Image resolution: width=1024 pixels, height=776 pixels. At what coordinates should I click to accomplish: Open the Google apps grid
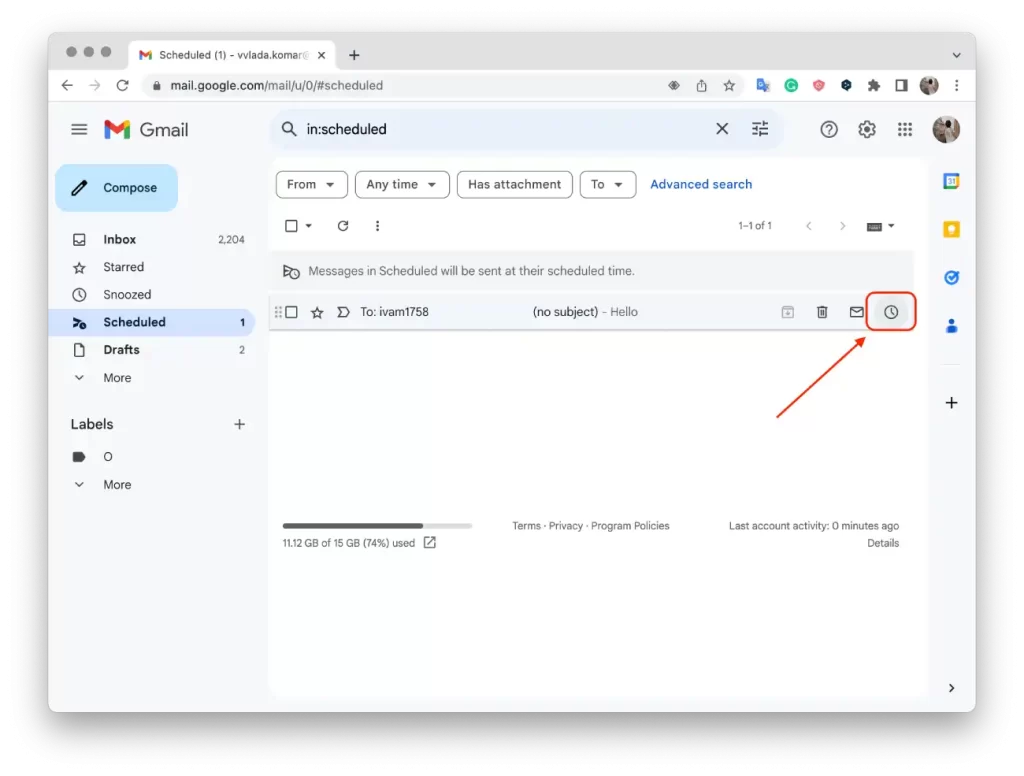coord(904,129)
